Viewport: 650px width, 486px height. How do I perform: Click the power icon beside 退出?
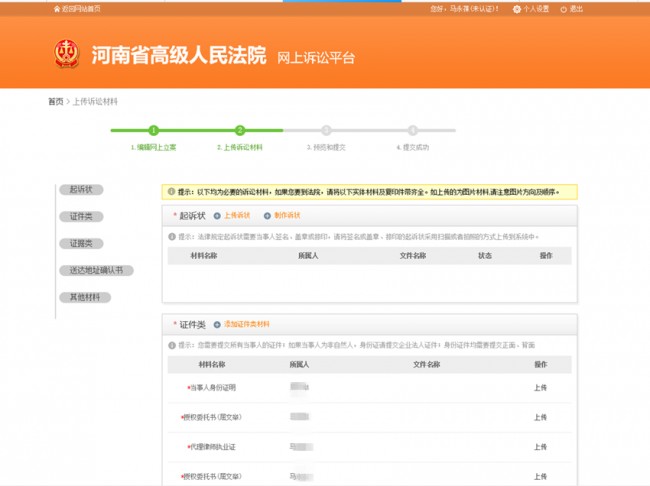pos(563,9)
